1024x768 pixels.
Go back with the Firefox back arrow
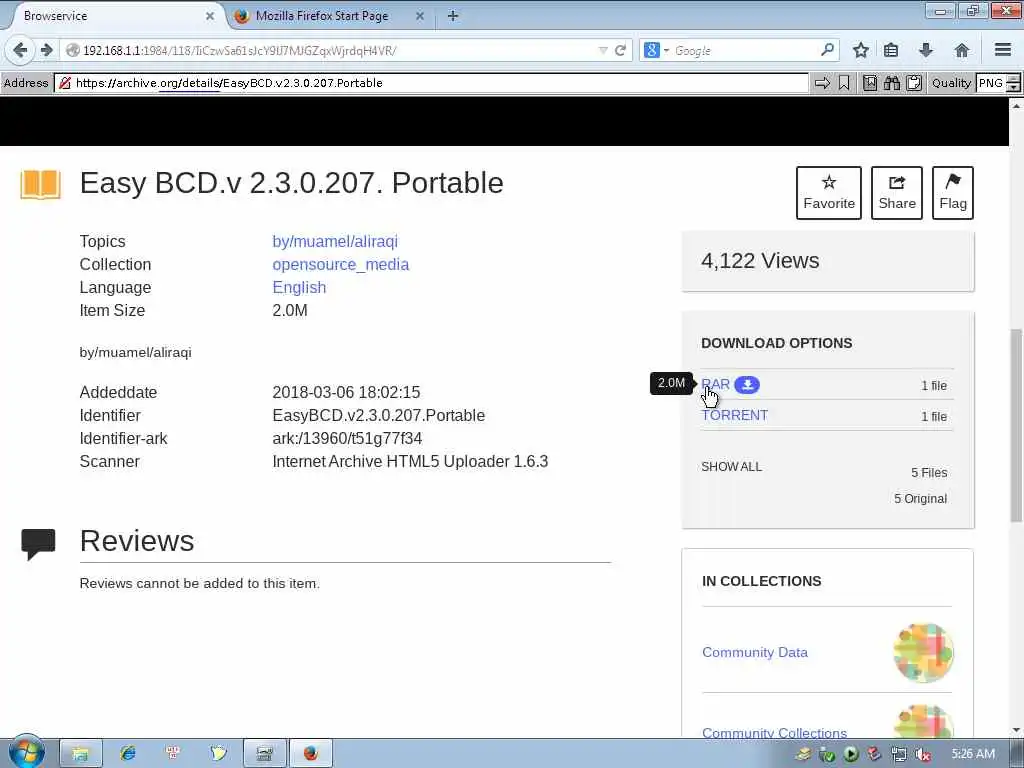tap(20, 50)
